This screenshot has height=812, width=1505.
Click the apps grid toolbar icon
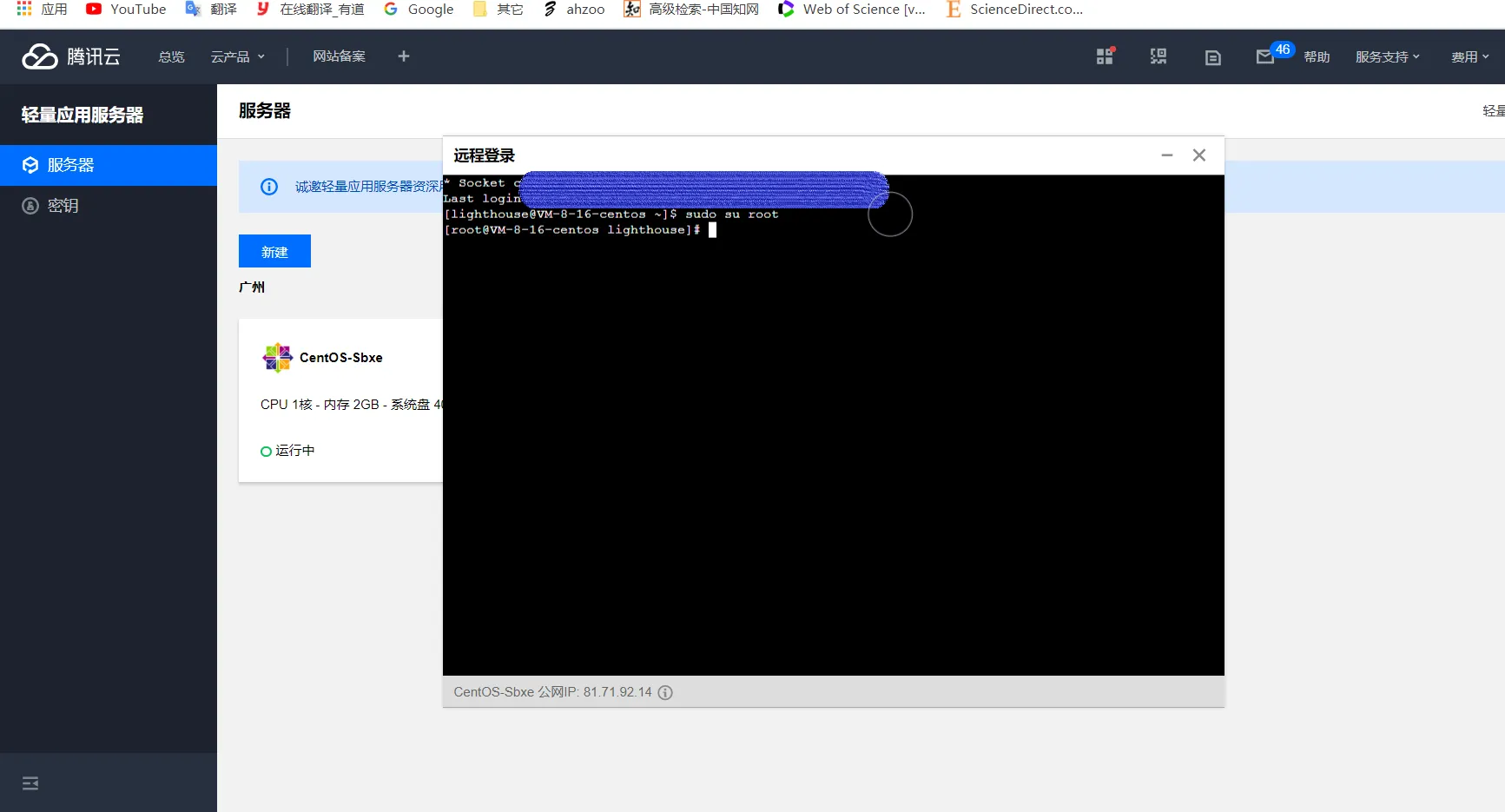pos(1105,57)
